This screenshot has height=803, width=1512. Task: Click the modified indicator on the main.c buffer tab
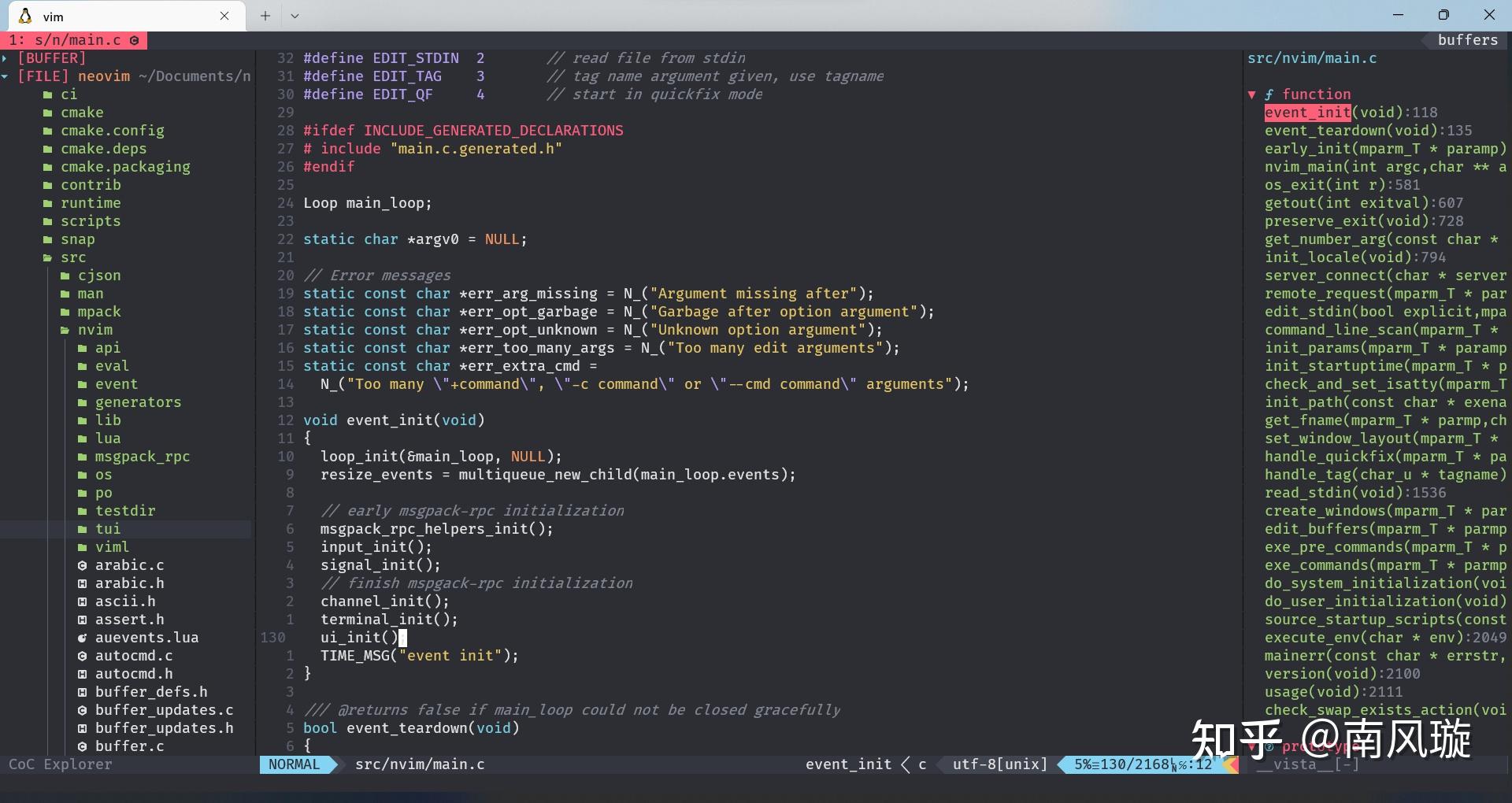pos(134,40)
